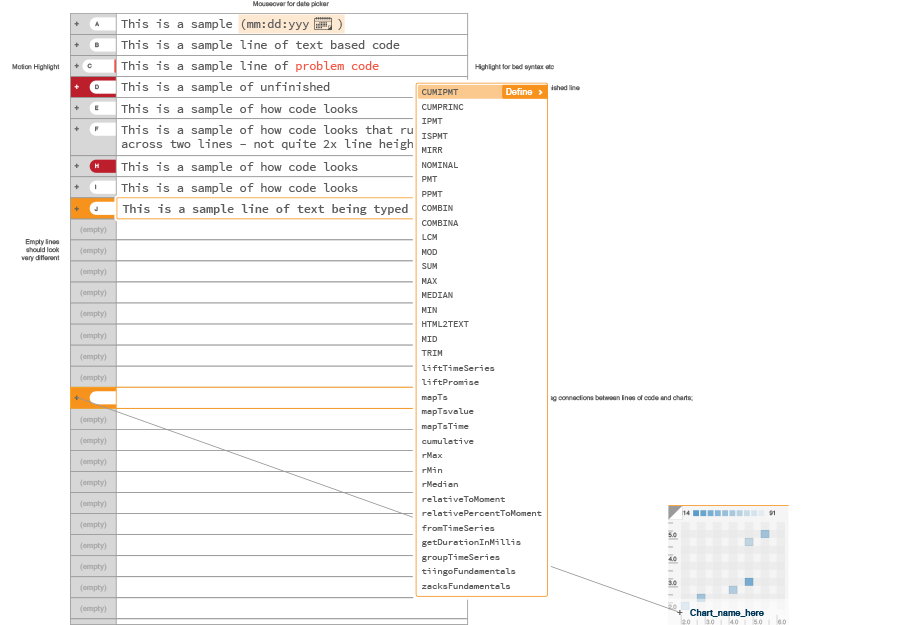
Task: Click the red 'problem code' text
Action: coord(337,66)
